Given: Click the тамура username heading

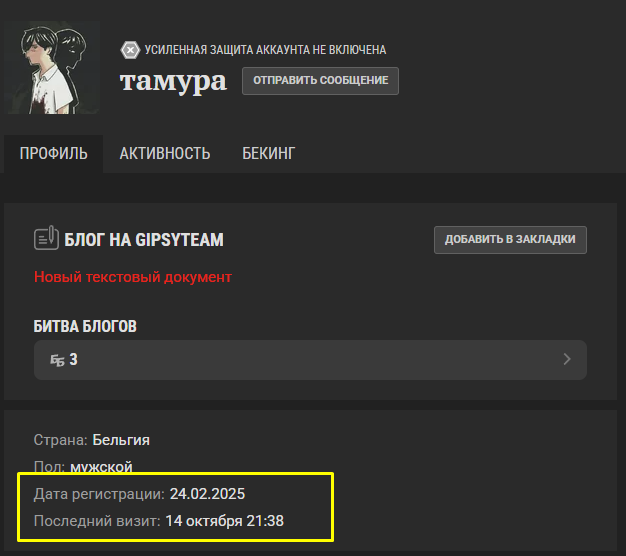Looking at the screenshot, I should pyautogui.click(x=173, y=82).
